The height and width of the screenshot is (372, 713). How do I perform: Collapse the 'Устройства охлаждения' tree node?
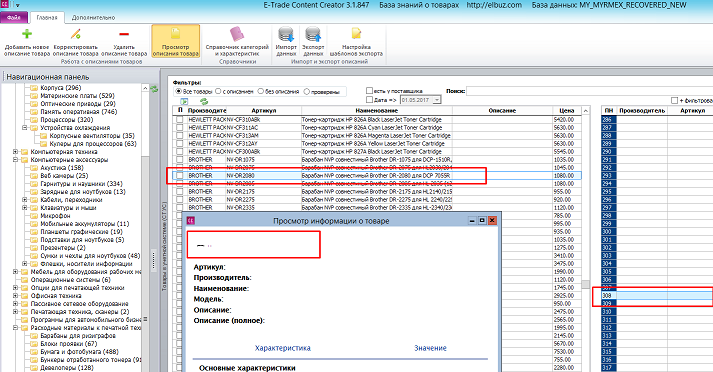coord(25,128)
